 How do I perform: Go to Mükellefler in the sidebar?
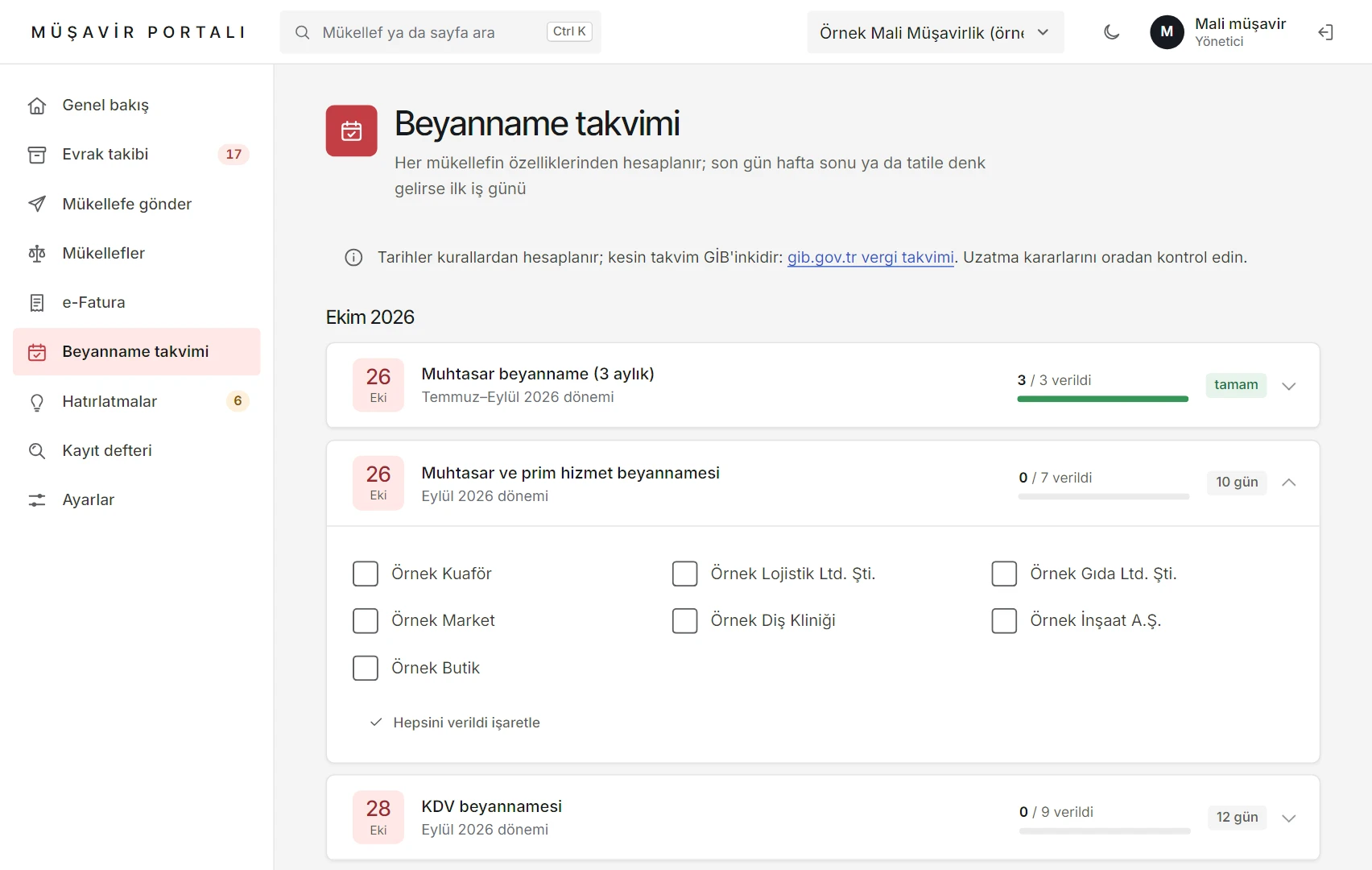tap(137, 254)
